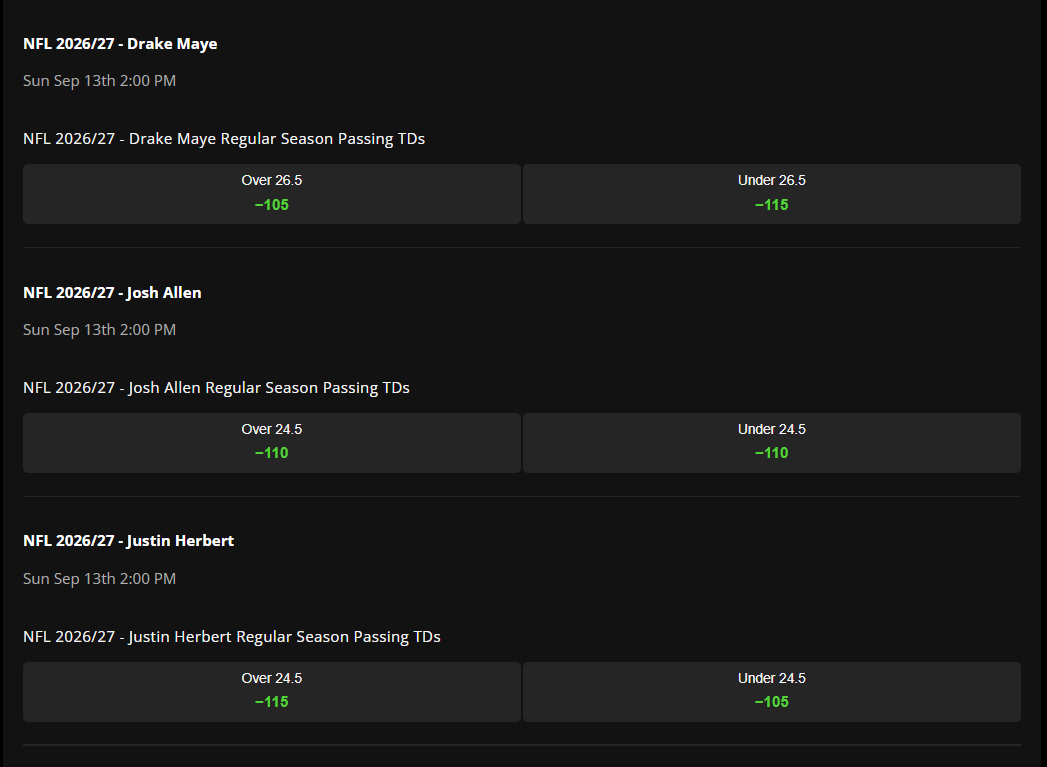Click the Drake Maye Regular Season Passing TDs title
This screenshot has width=1047, height=767.
click(224, 139)
